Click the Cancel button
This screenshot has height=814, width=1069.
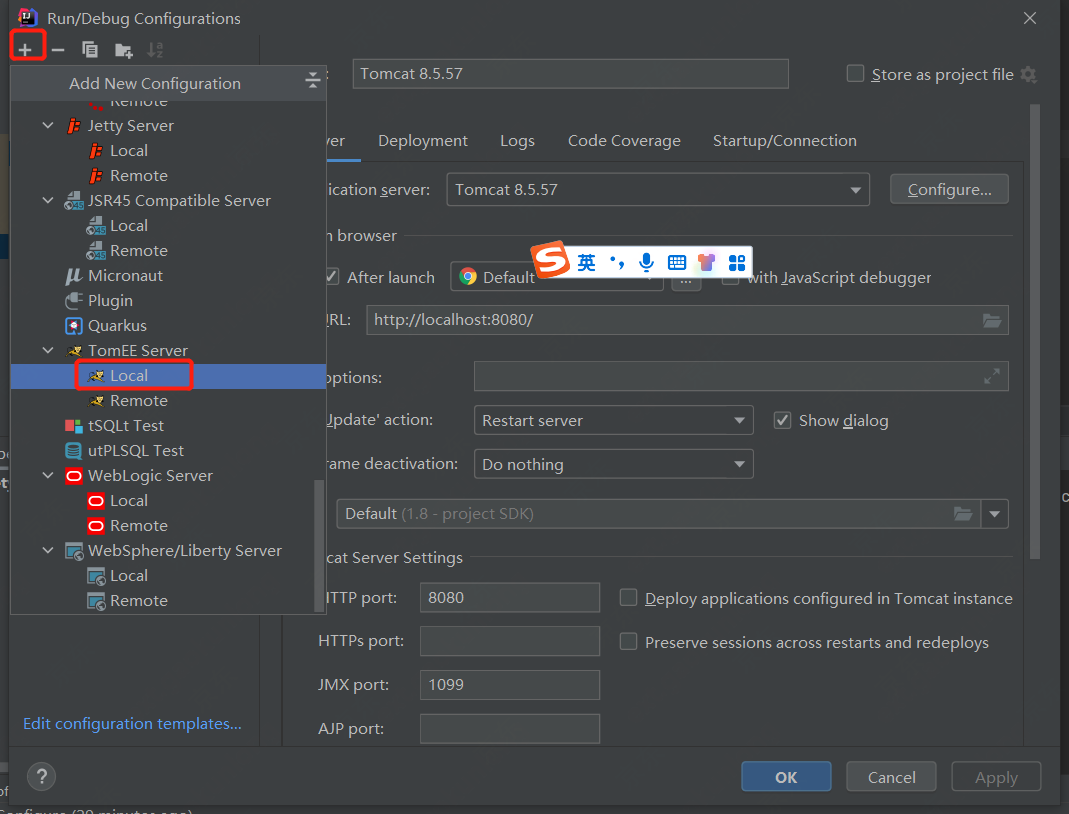pos(891,777)
